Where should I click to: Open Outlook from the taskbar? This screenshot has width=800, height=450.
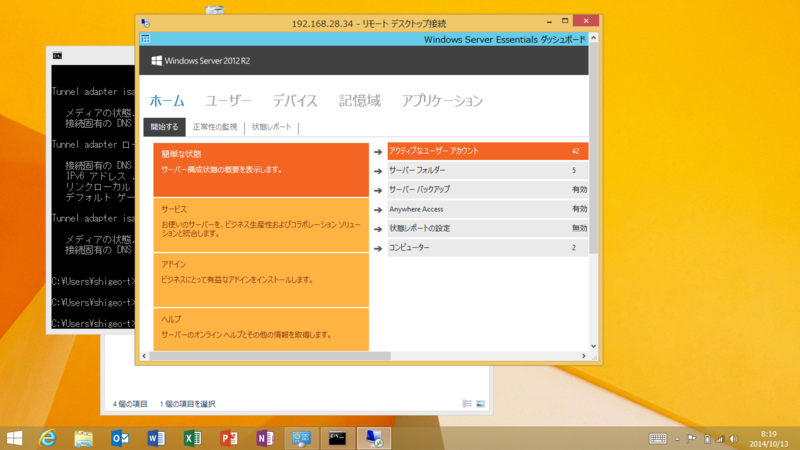pyautogui.click(x=120, y=438)
